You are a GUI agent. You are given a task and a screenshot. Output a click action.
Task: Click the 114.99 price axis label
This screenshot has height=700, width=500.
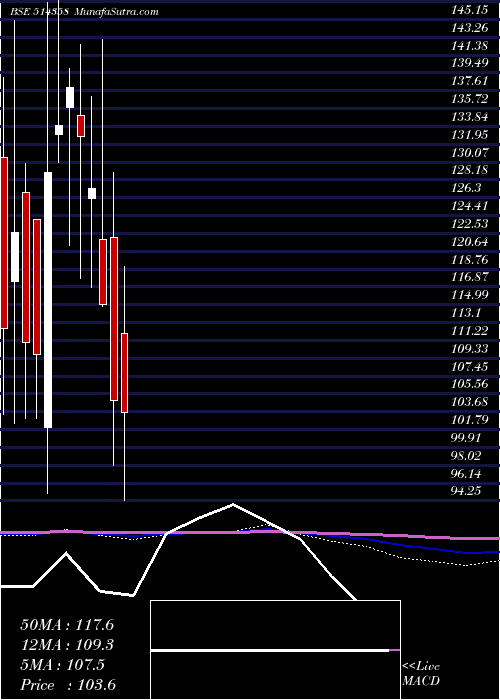click(x=472, y=296)
